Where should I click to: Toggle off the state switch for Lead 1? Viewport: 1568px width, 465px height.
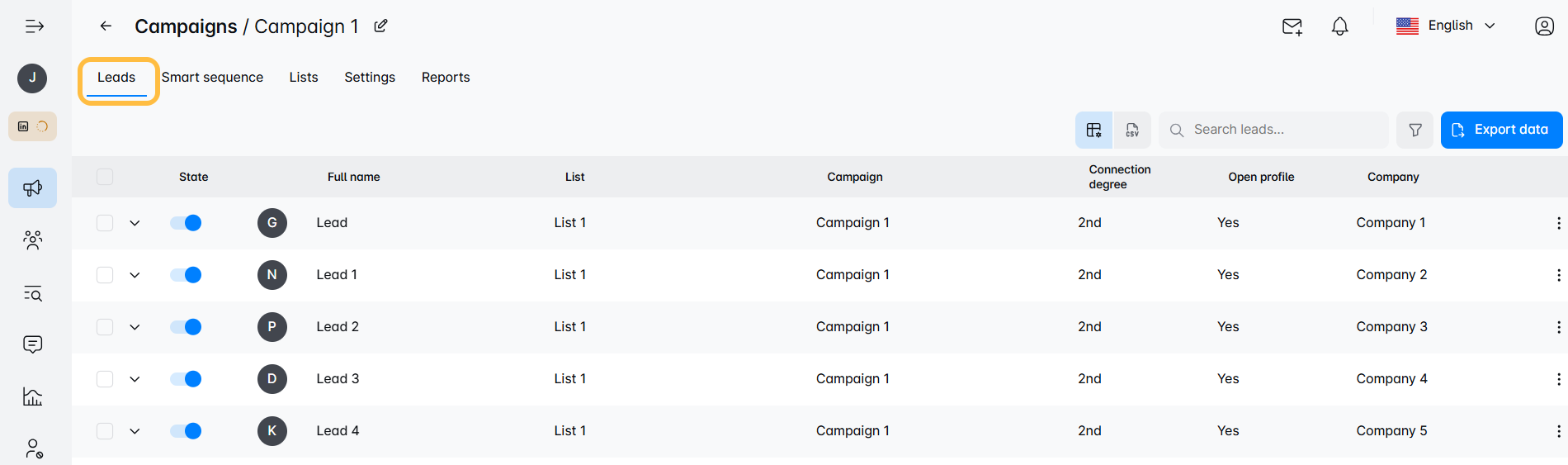tap(186, 275)
